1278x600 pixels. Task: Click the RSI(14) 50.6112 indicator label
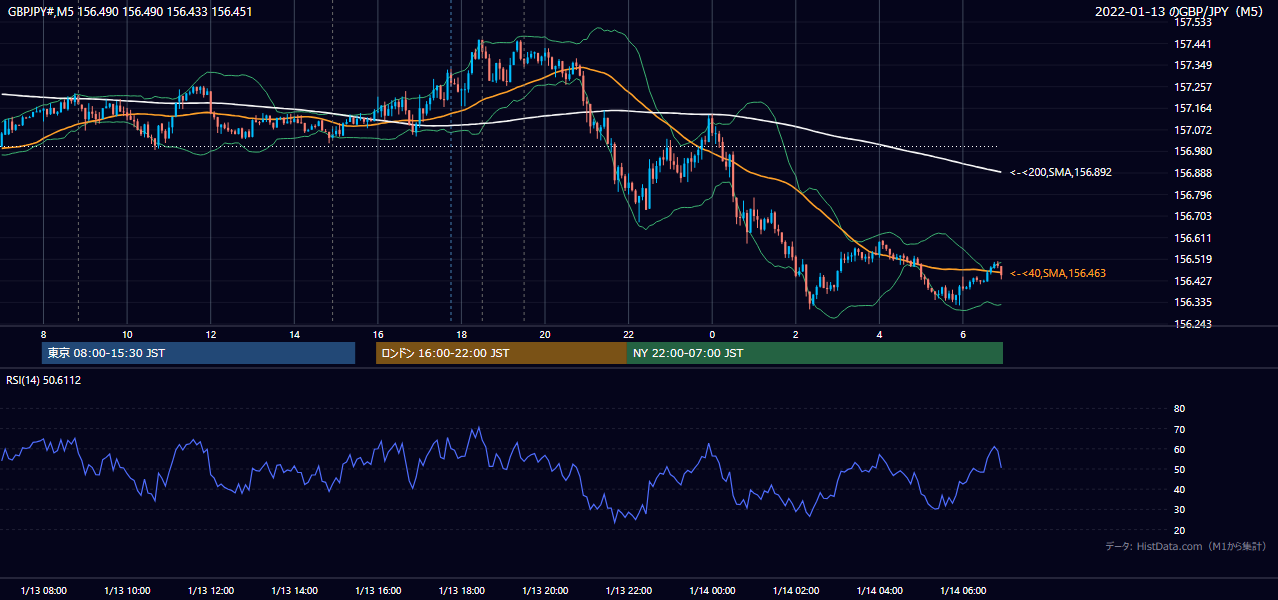point(44,380)
